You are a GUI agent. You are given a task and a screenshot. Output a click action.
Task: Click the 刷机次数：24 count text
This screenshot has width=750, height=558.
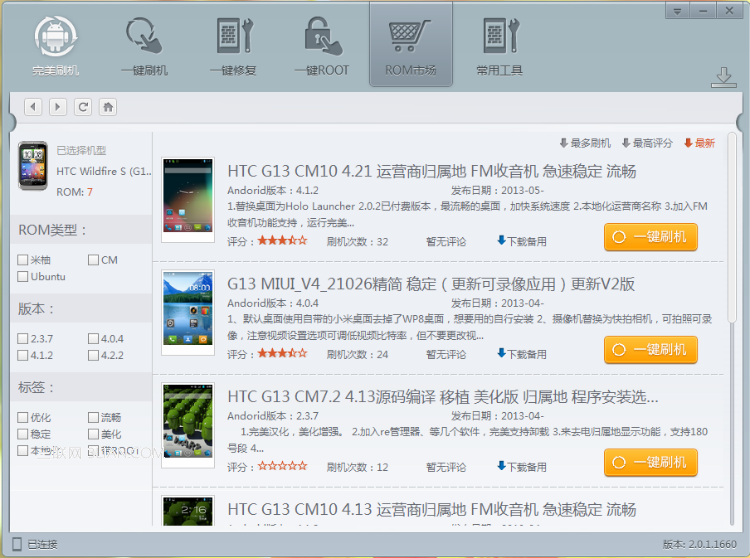click(x=357, y=354)
